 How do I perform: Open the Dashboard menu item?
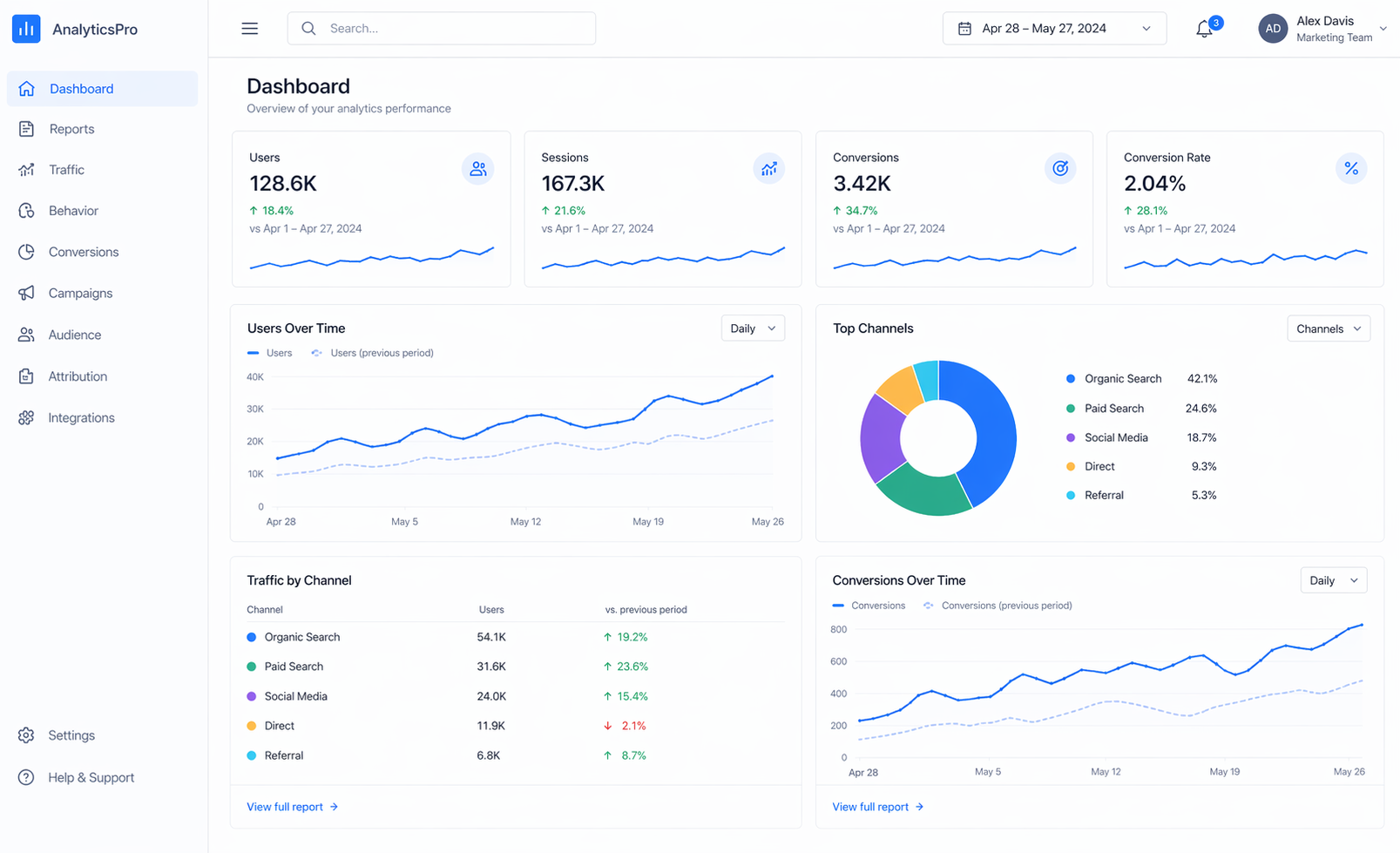coord(103,89)
